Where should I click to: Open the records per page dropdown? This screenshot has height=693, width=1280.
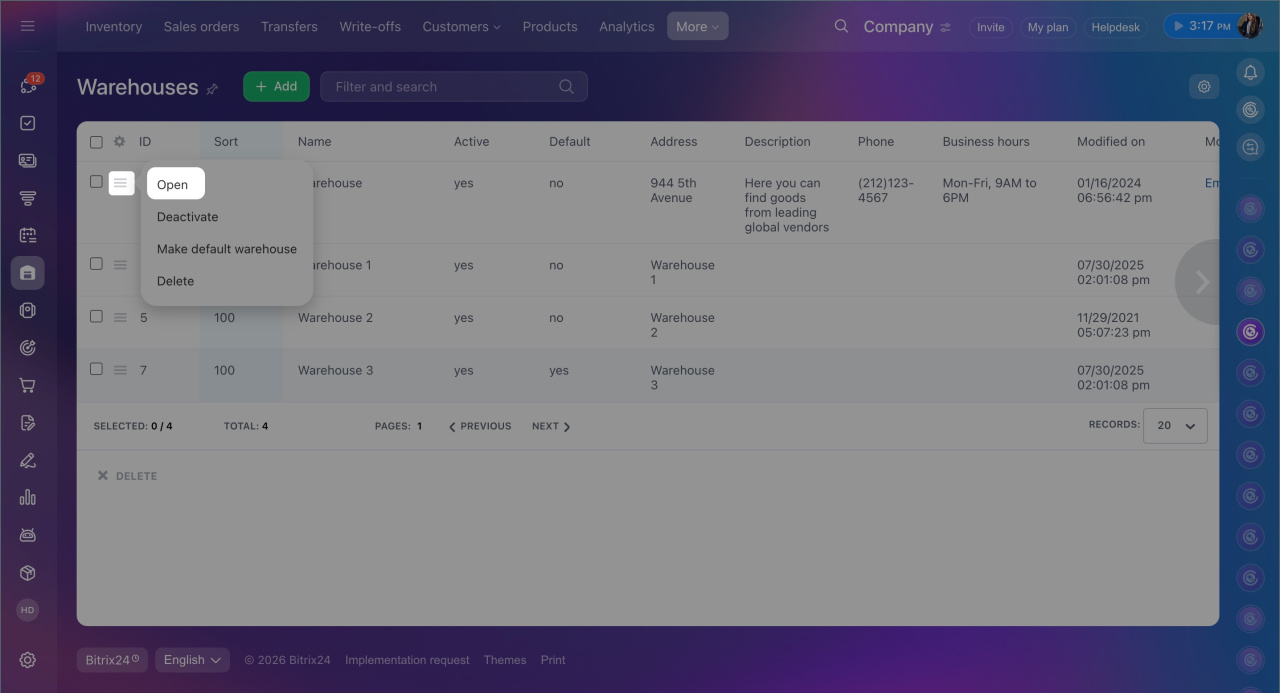pos(1175,426)
